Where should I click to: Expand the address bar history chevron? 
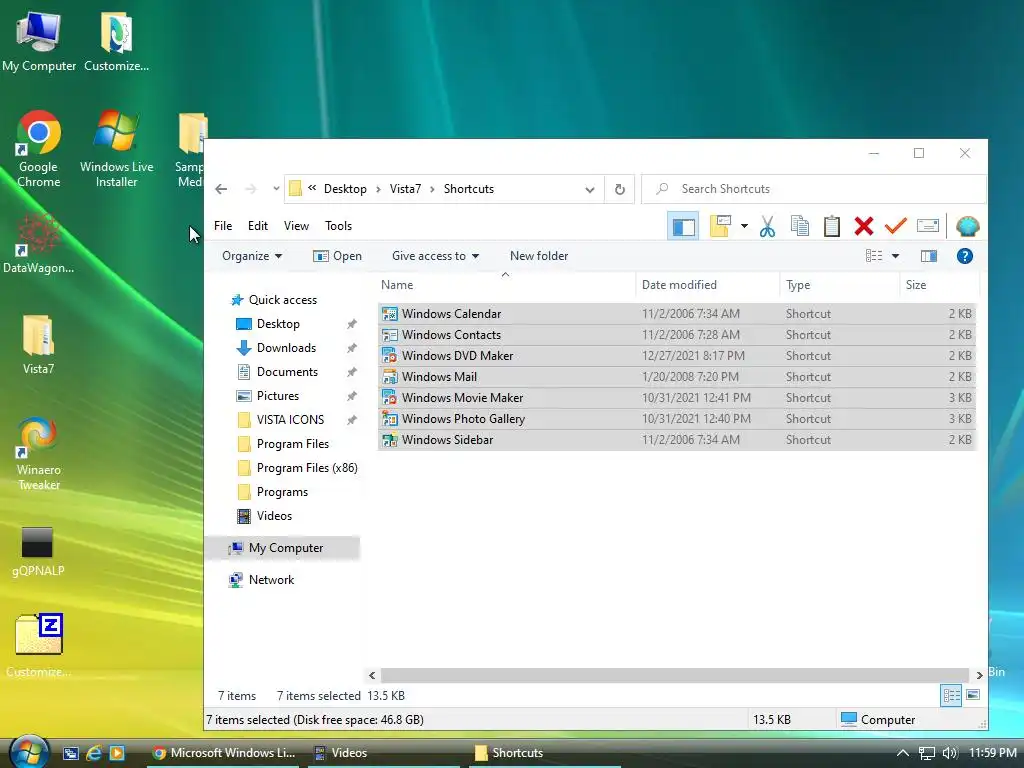(x=590, y=189)
